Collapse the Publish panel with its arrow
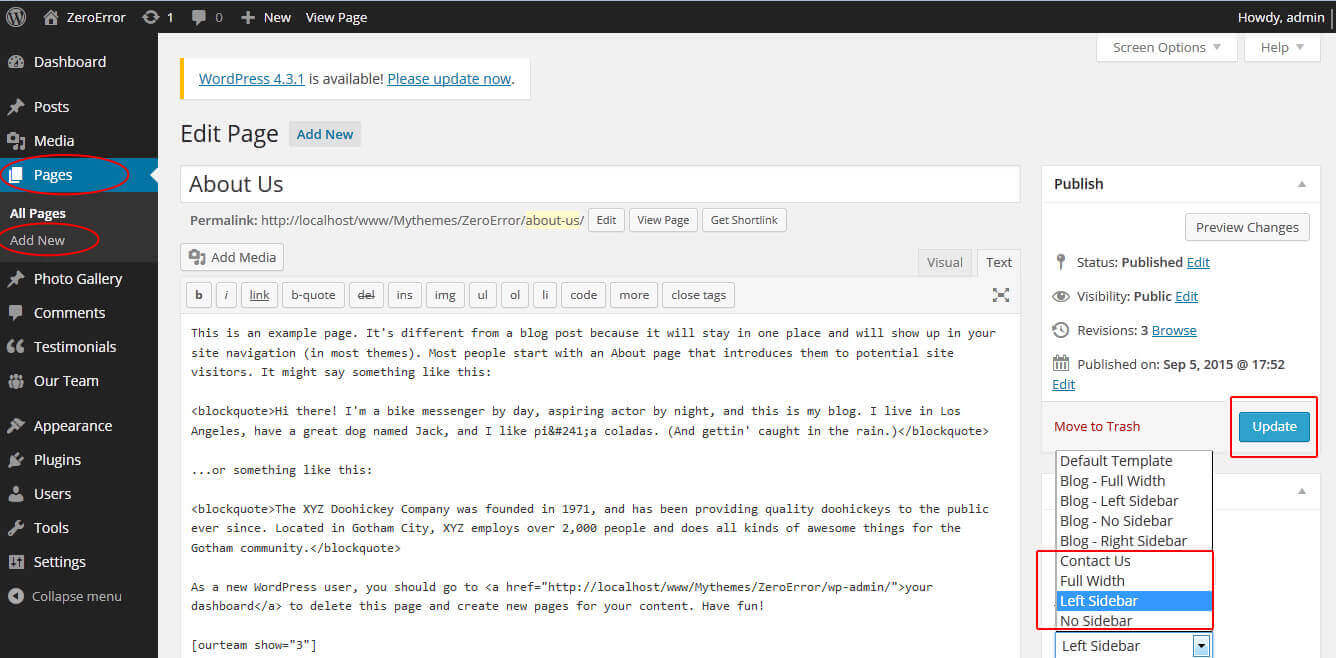 (x=1301, y=184)
